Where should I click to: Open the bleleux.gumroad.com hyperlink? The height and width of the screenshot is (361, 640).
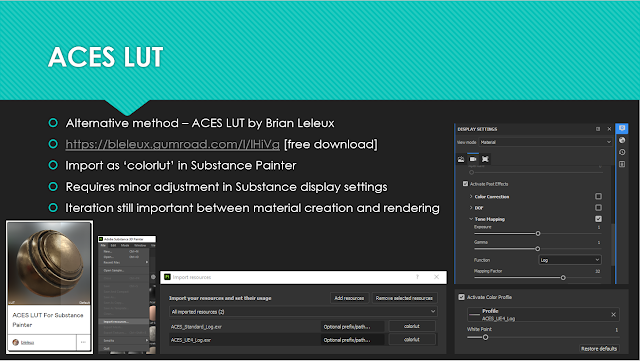(172, 144)
